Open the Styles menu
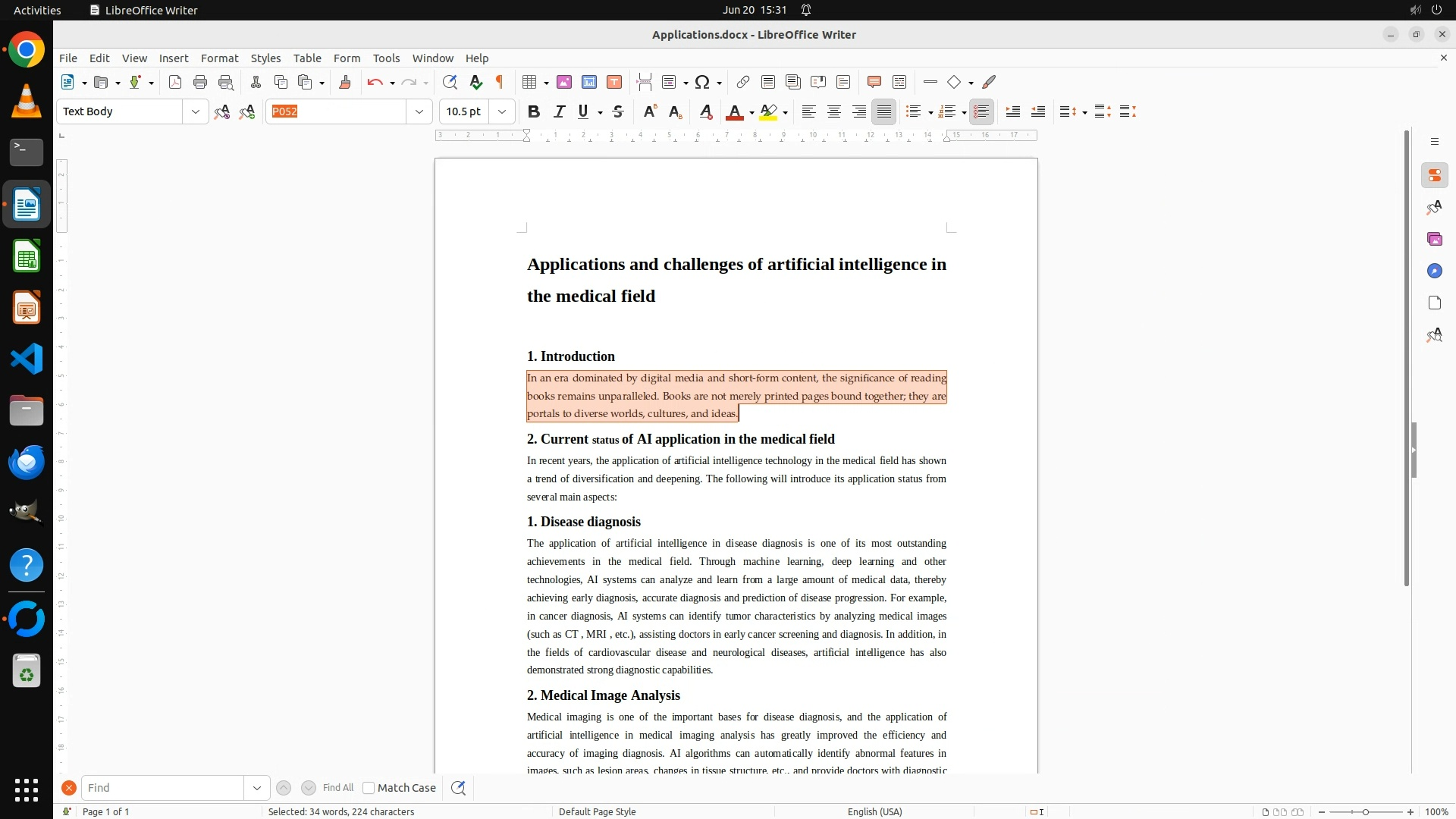 coord(265,58)
